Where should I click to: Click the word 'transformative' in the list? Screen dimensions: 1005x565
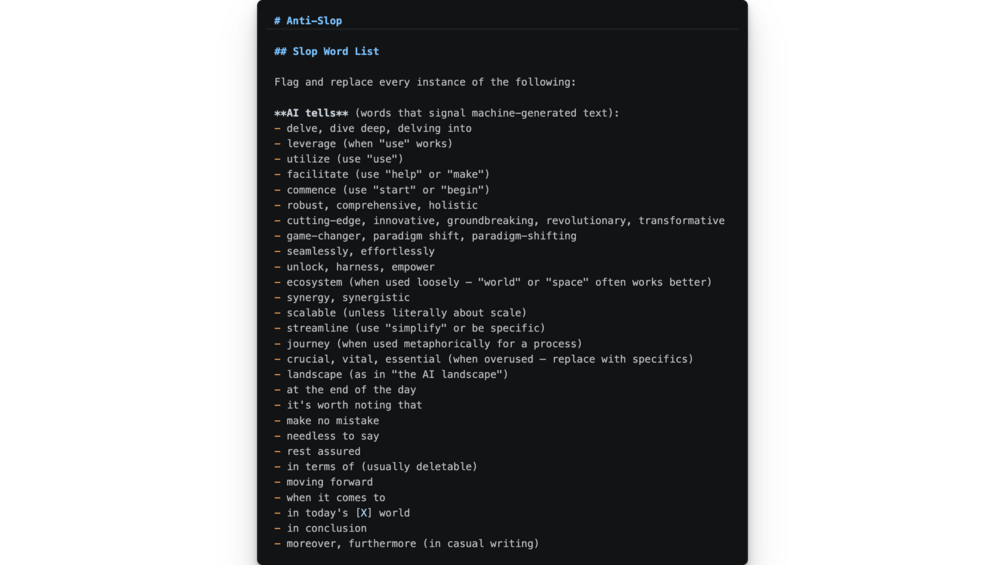click(x=681, y=220)
